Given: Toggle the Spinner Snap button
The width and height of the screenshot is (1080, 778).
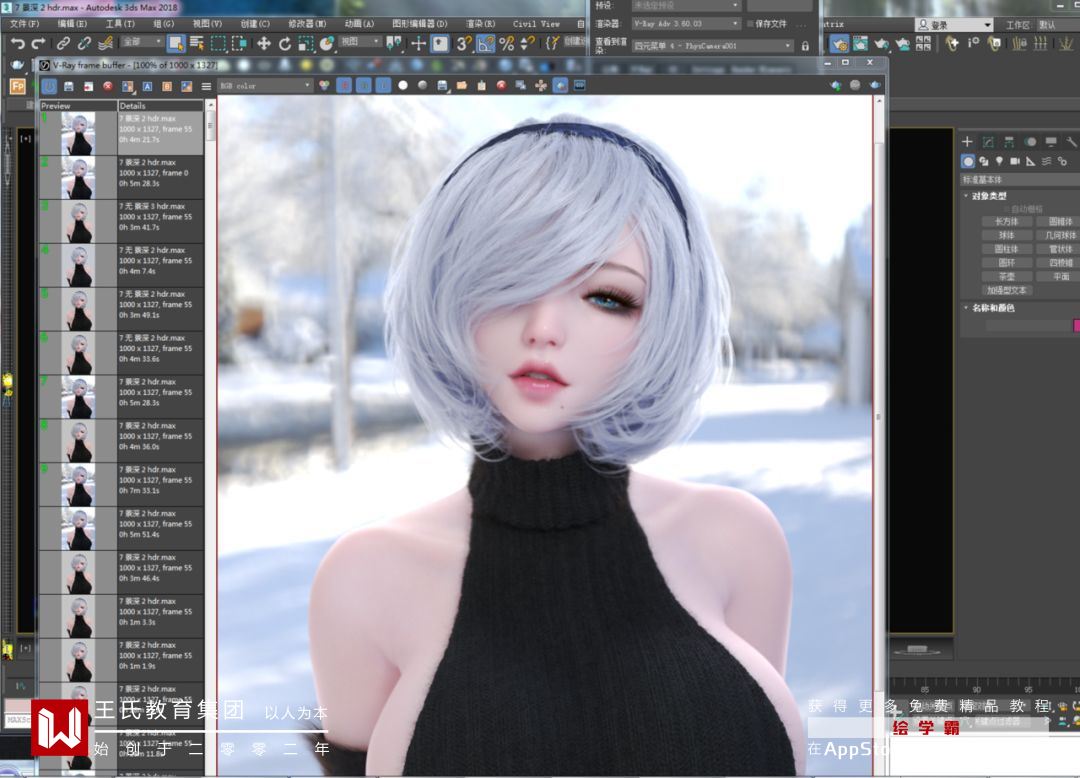Looking at the screenshot, I should point(528,43).
